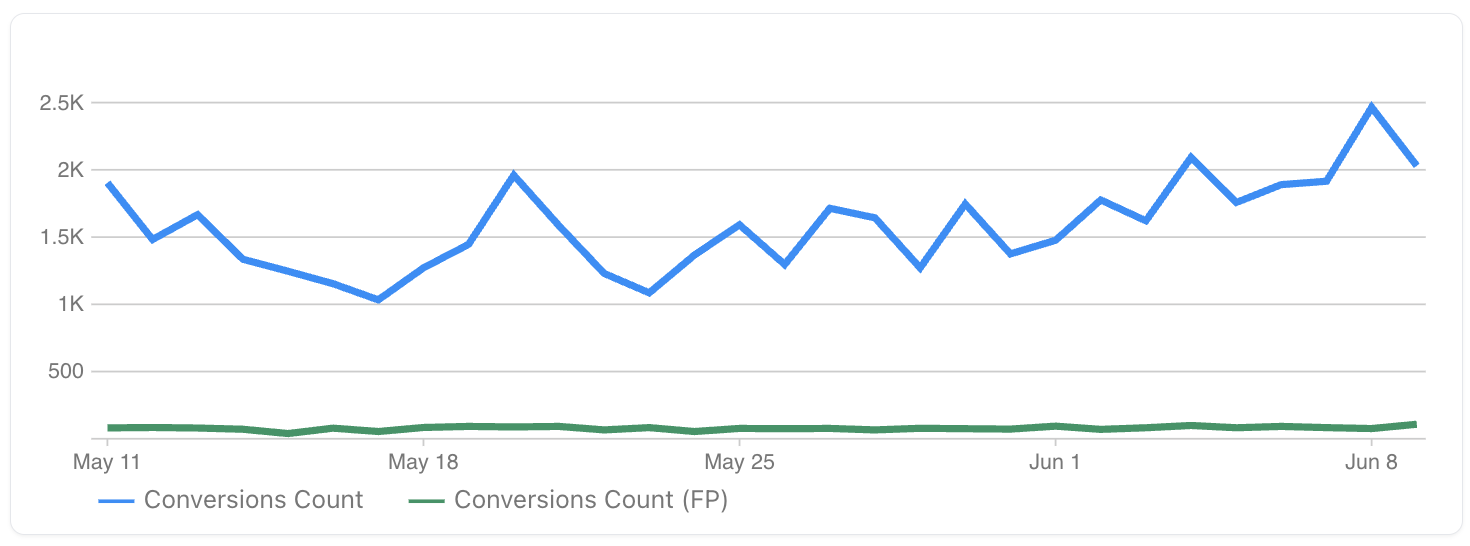Click the 1K y-axis label
The image size is (1470, 546).
(x=70, y=304)
